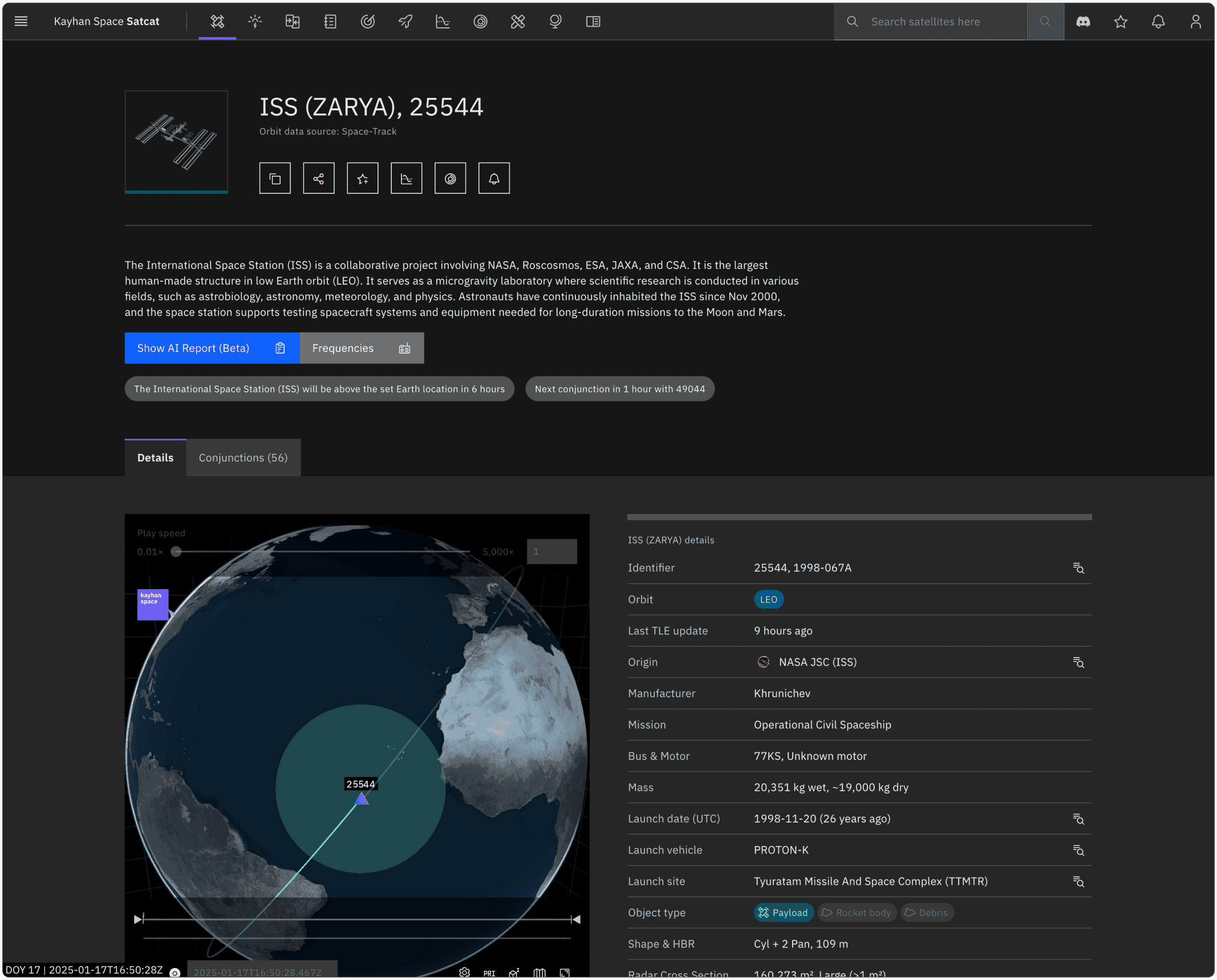Click the play speed value input box
1217x980 pixels.
(552, 552)
